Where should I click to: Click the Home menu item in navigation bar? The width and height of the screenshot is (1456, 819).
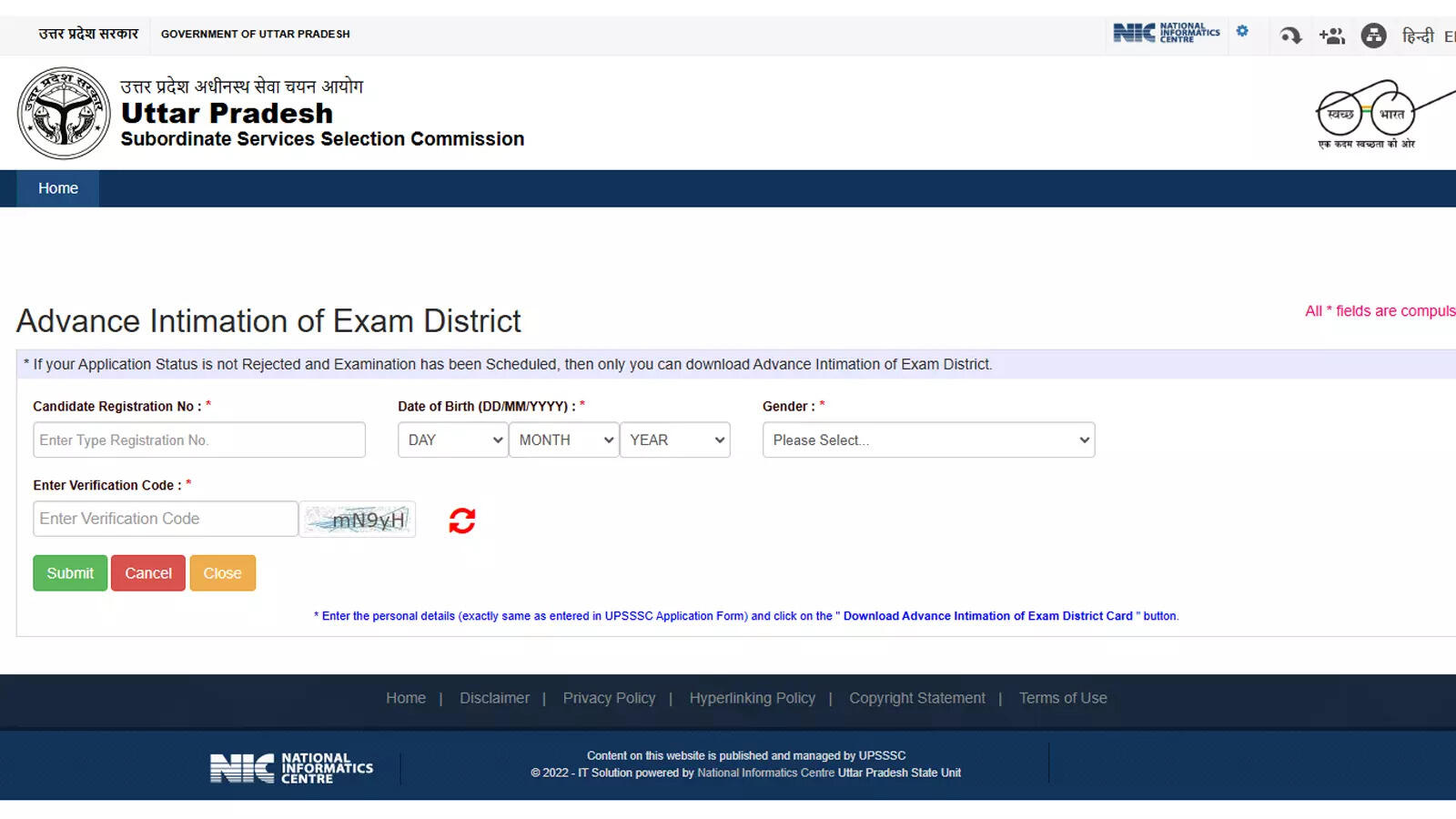57,188
